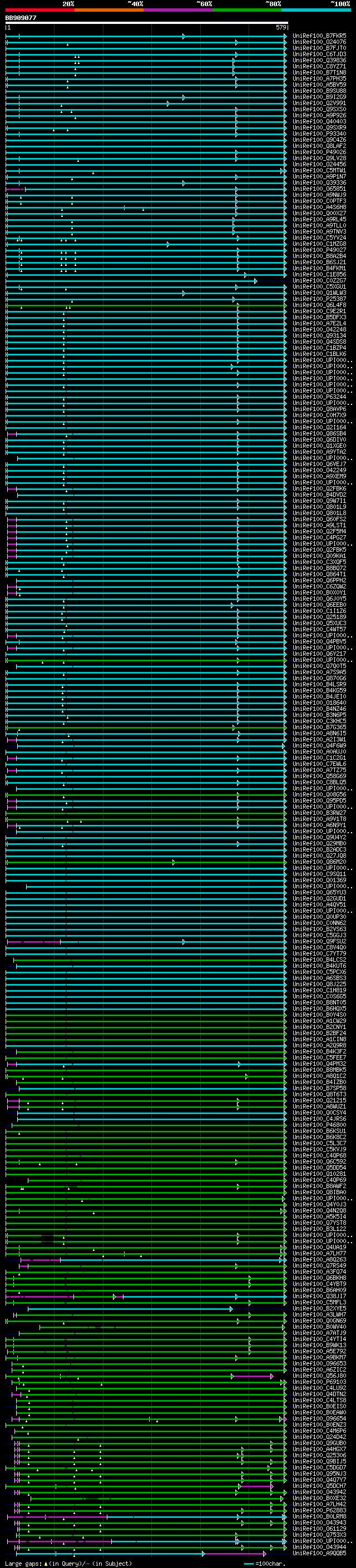Click the UniRef100_P93340 hit label
This screenshot has height=1568, width=356.
click(x=319, y=135)
